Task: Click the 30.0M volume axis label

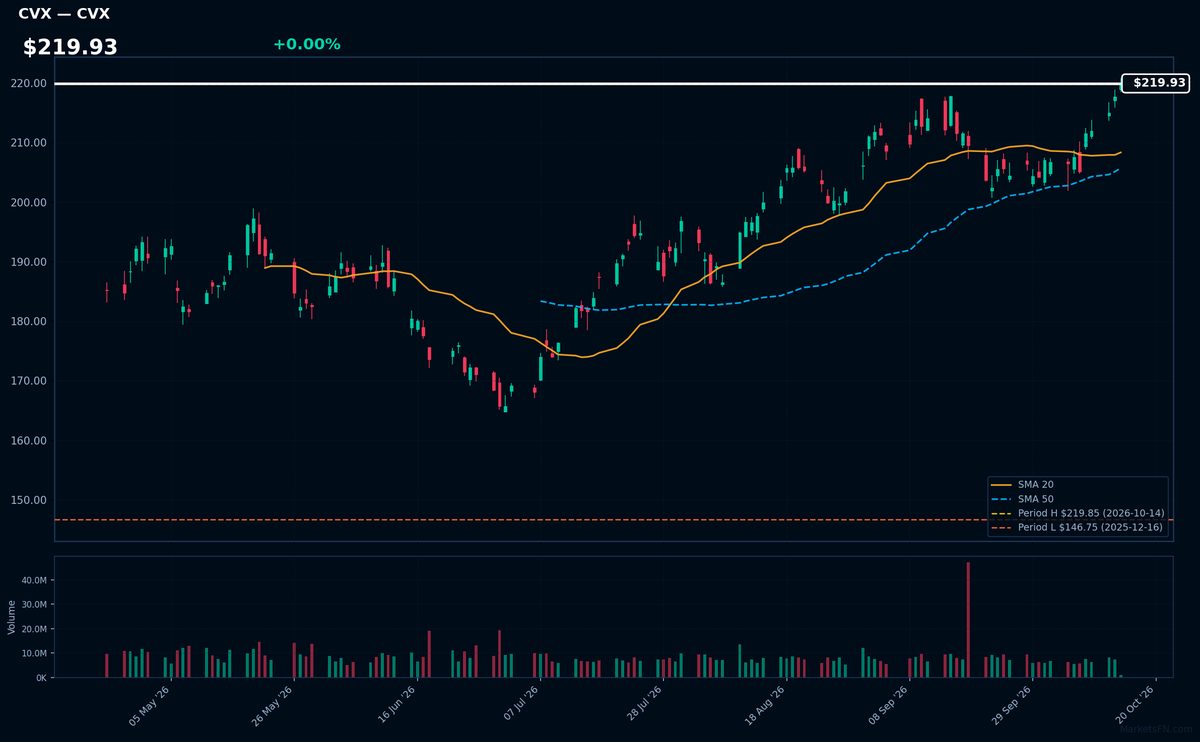Action: tap(34, 605)
